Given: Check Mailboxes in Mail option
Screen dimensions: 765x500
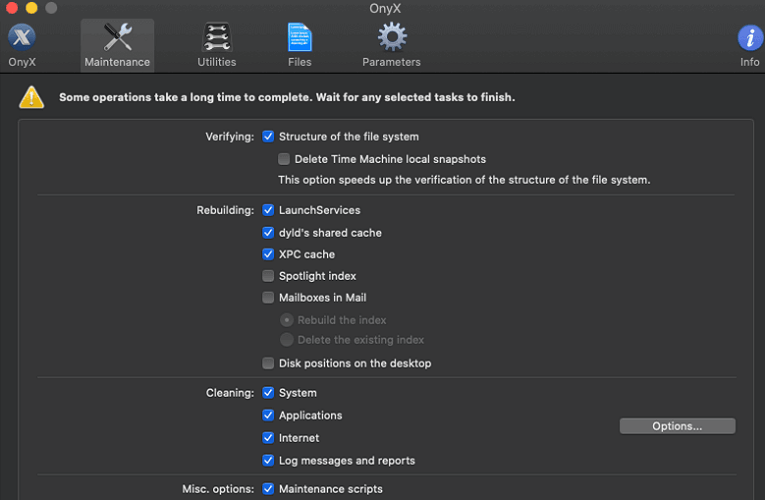Looking at the screenshot, I should (268, 297).
